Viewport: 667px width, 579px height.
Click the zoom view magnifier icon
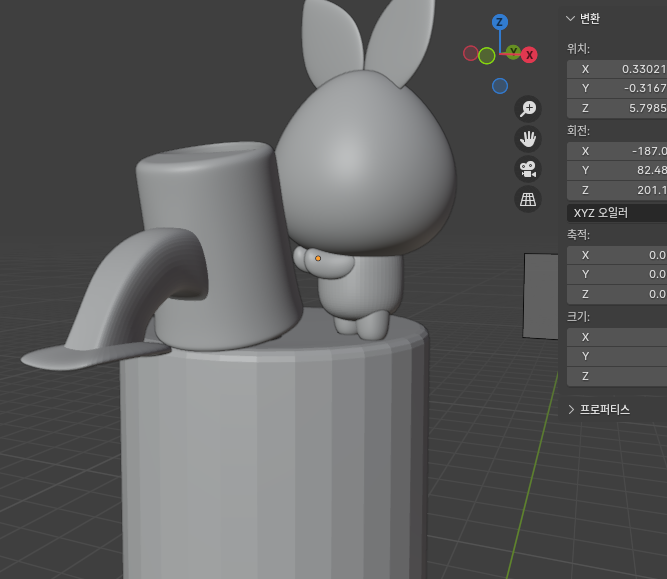tap(528, 108)
